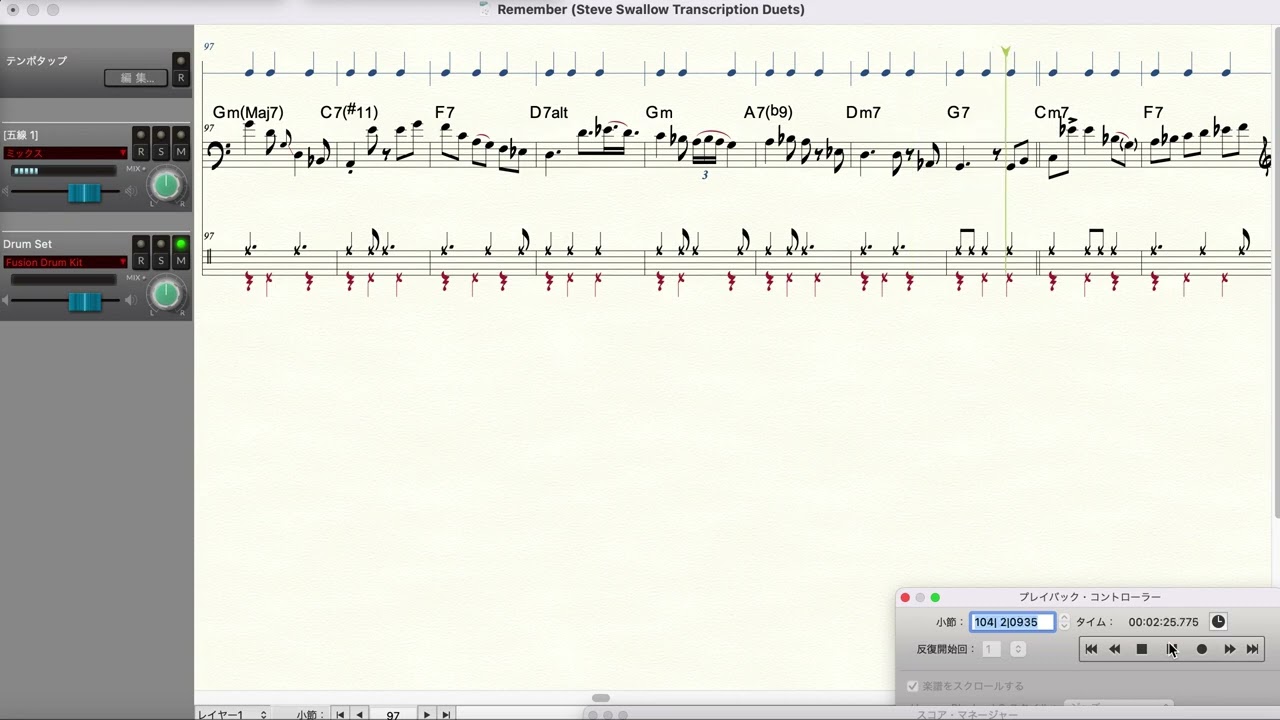The width and height of the screenshot is (1280, 720).
Task: Click the play/pause button in playback controller
Action: tap(1172, 649)
